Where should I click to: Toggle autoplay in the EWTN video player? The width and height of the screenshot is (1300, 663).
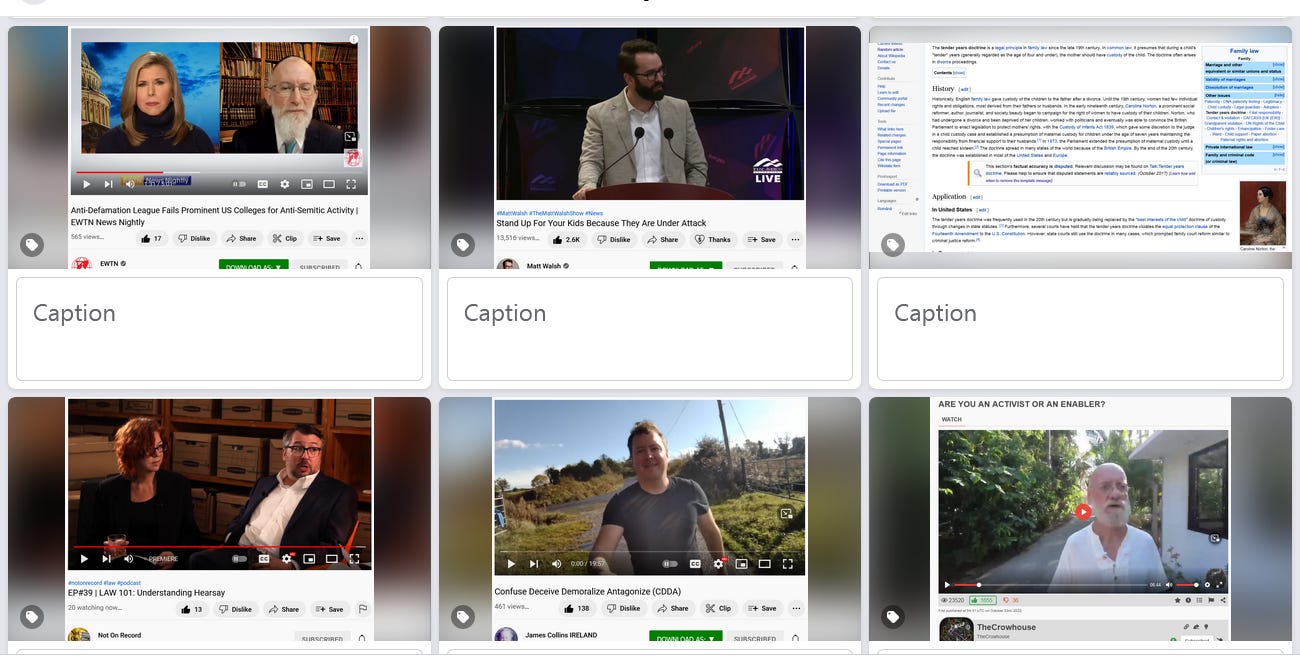[239, 184]
